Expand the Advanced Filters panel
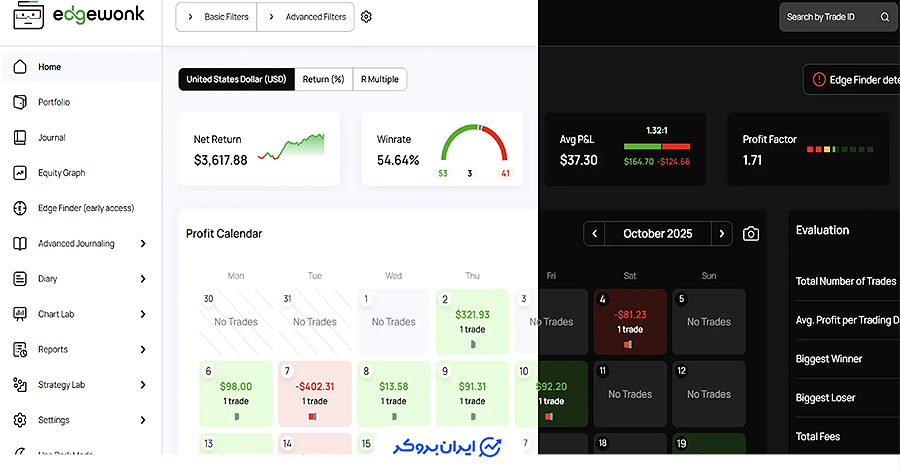This screenshot has width=900, height=471. pyautogui.click(x=305, y=17)
